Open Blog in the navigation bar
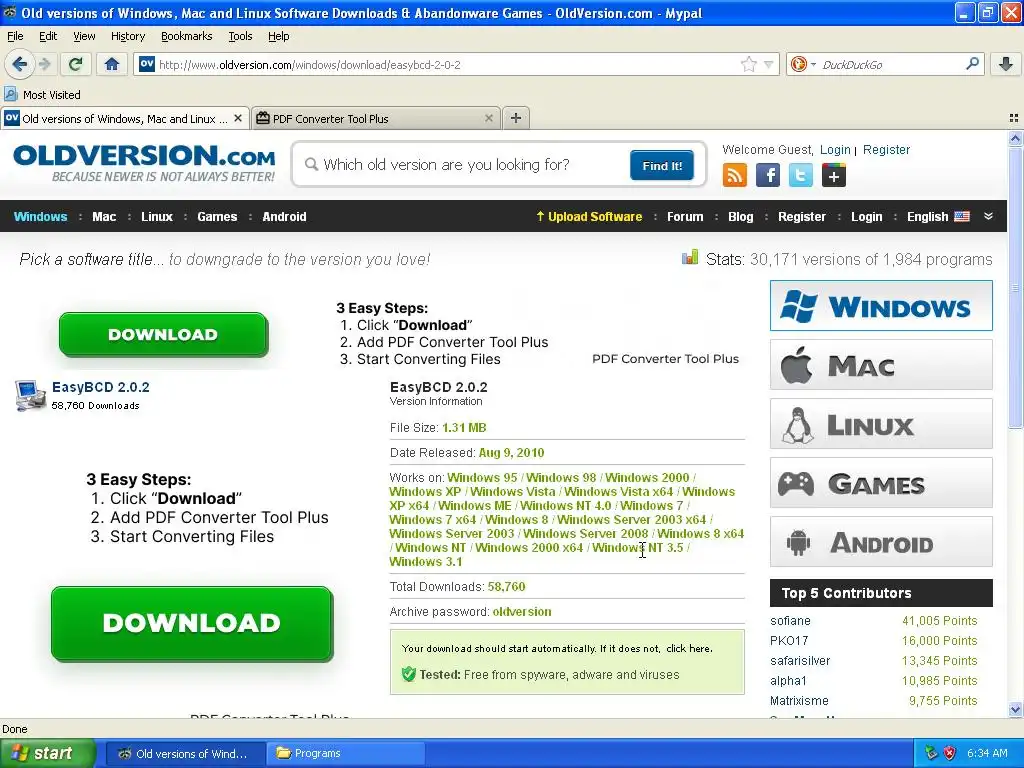Image resolution: width=1024 pixels, height=768 pixels. [x=741, y=217]
